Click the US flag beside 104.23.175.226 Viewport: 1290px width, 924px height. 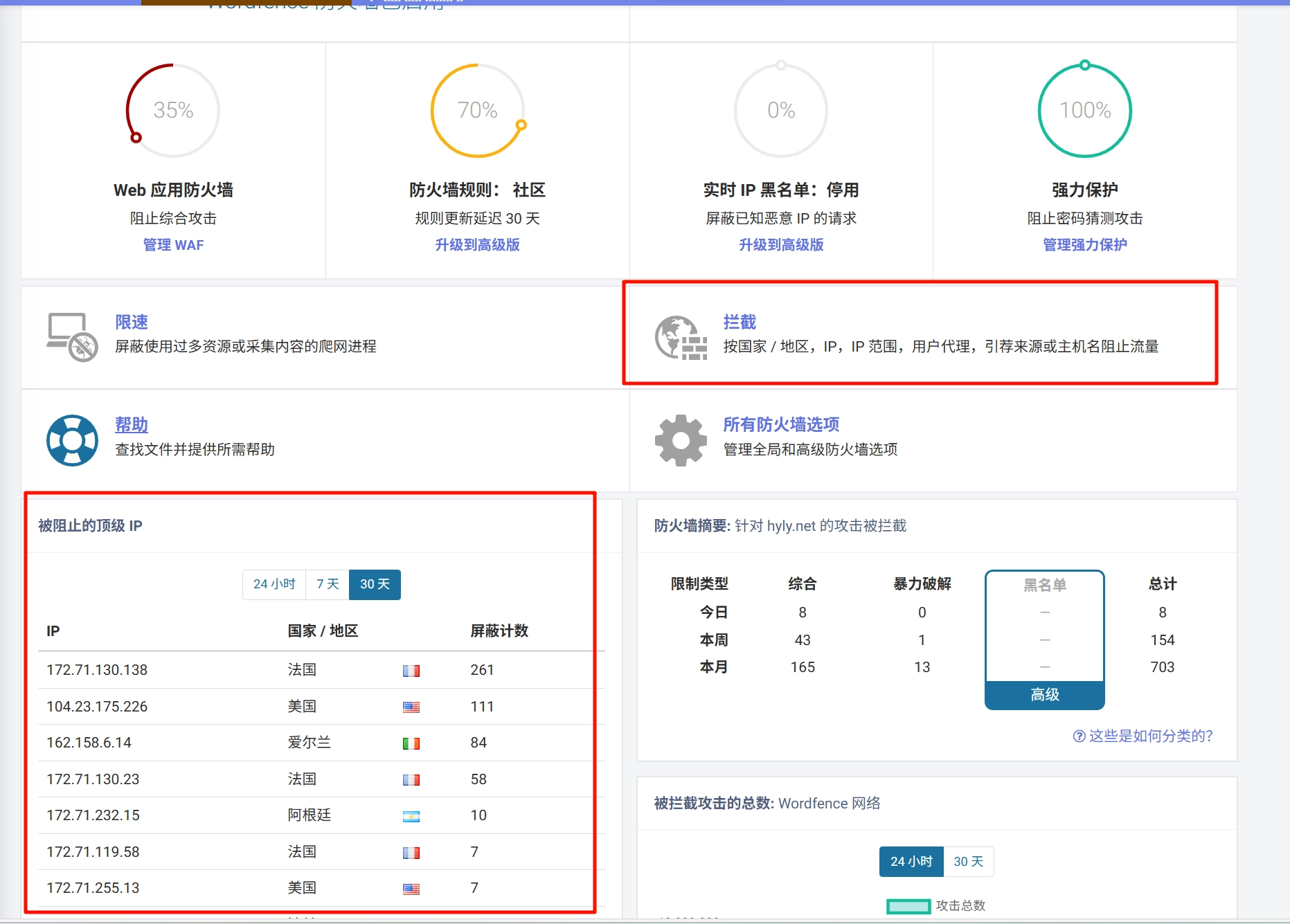[411, 707]
